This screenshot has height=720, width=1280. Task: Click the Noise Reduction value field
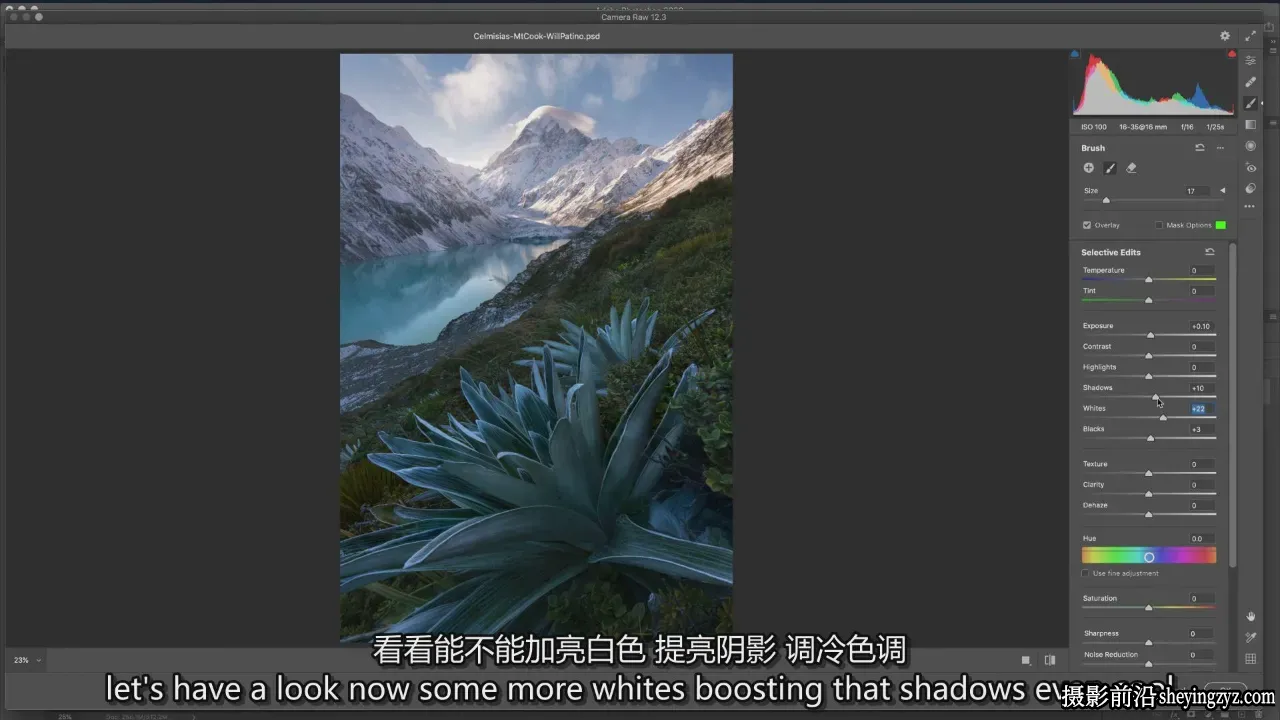tap(1200, 655)
